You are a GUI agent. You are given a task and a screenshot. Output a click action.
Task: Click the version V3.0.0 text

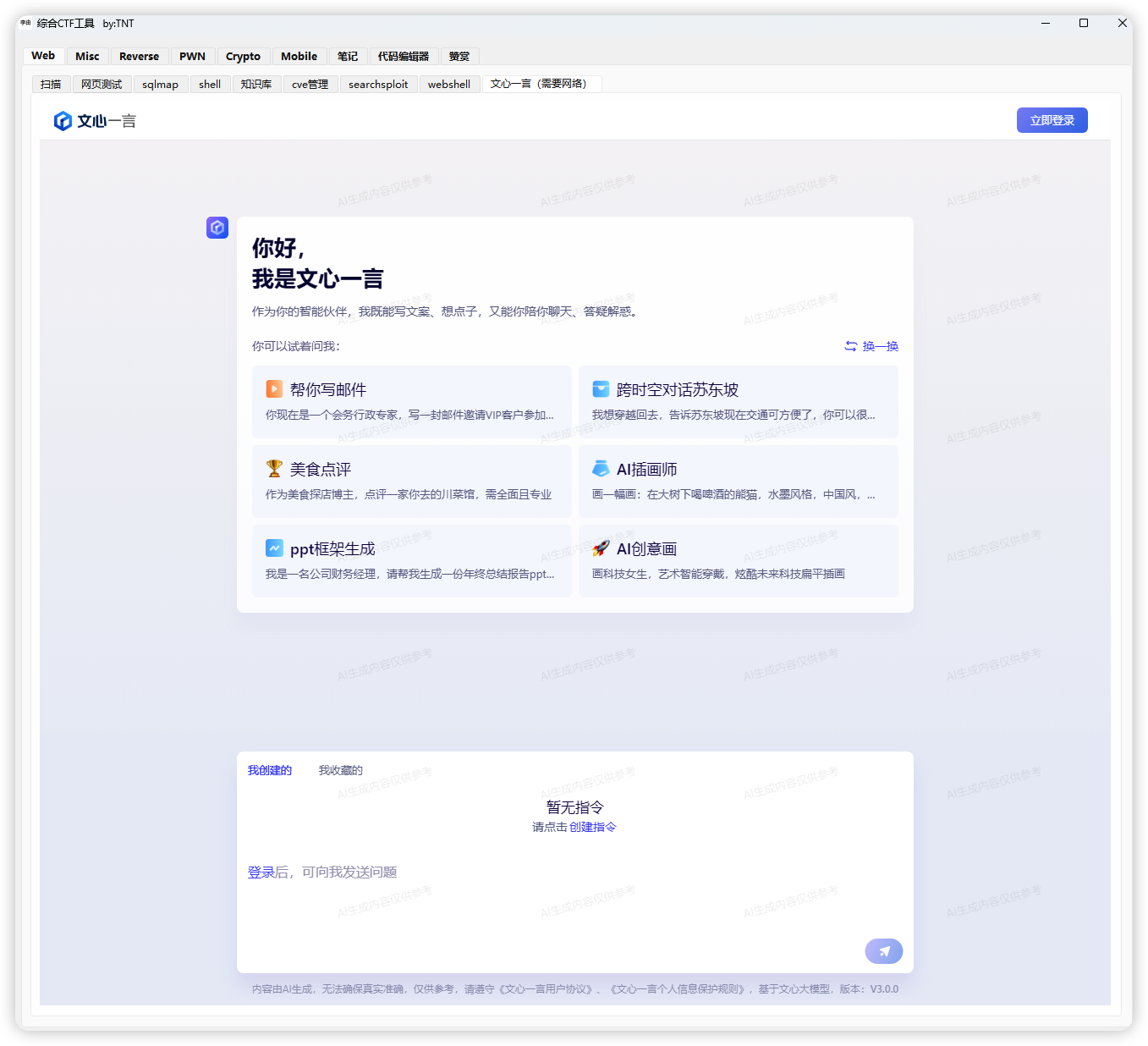(x=884, y=988)
